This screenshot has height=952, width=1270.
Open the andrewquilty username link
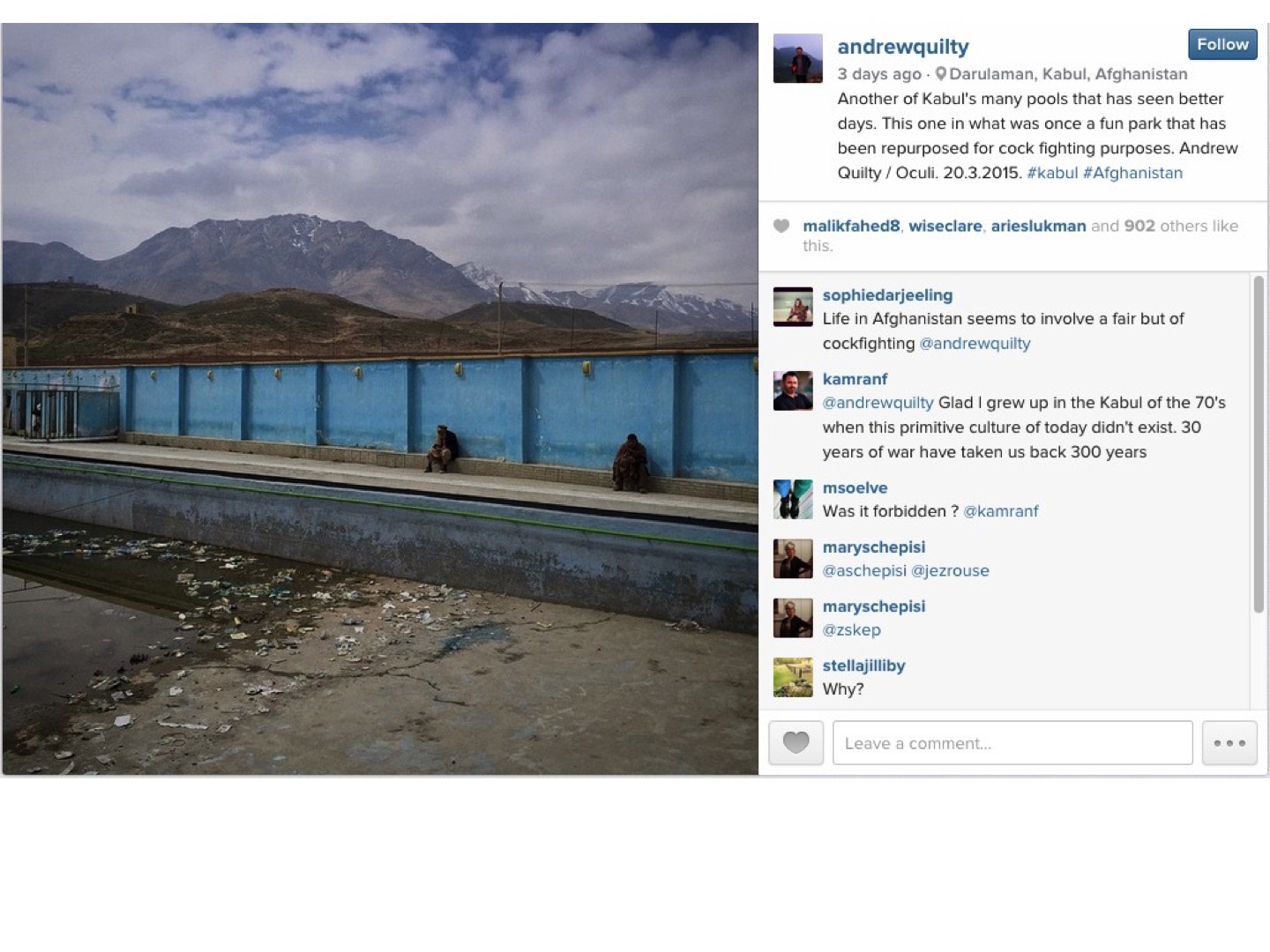(x=903, y=47)
